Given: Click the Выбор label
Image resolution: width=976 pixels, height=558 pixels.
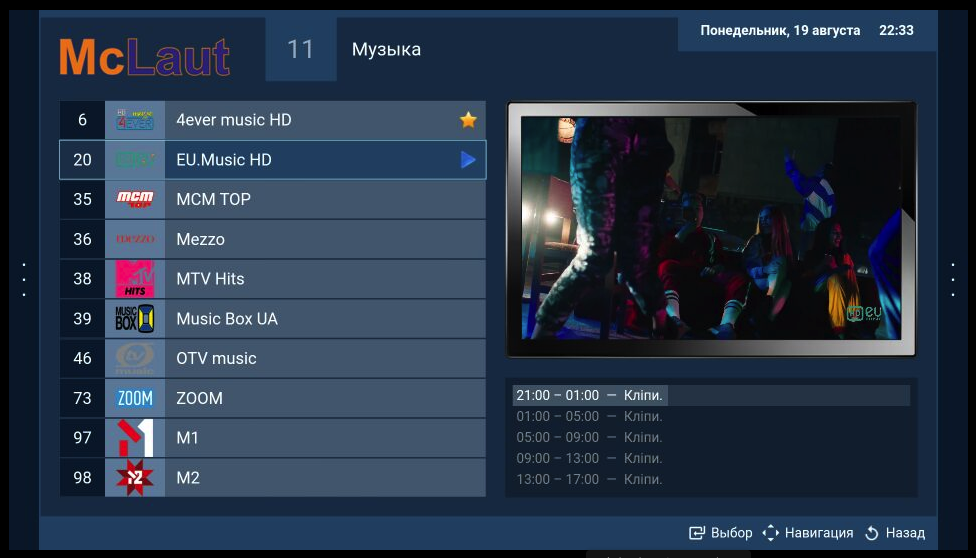Looking at the screenshot, I should pos(731,533).
